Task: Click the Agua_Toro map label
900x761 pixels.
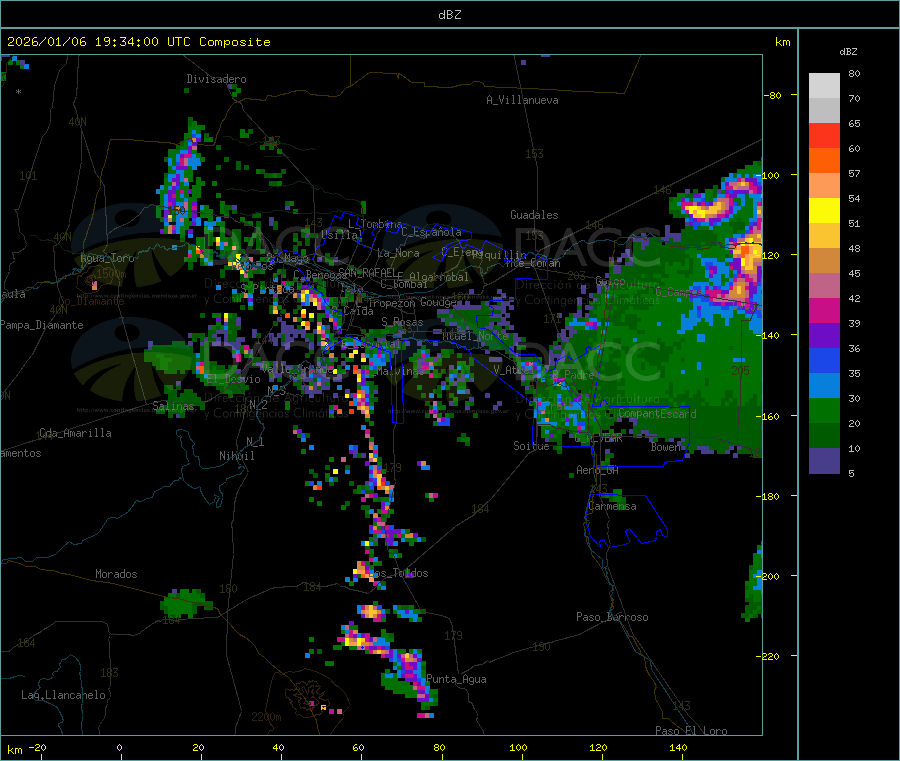Action: 107,258
